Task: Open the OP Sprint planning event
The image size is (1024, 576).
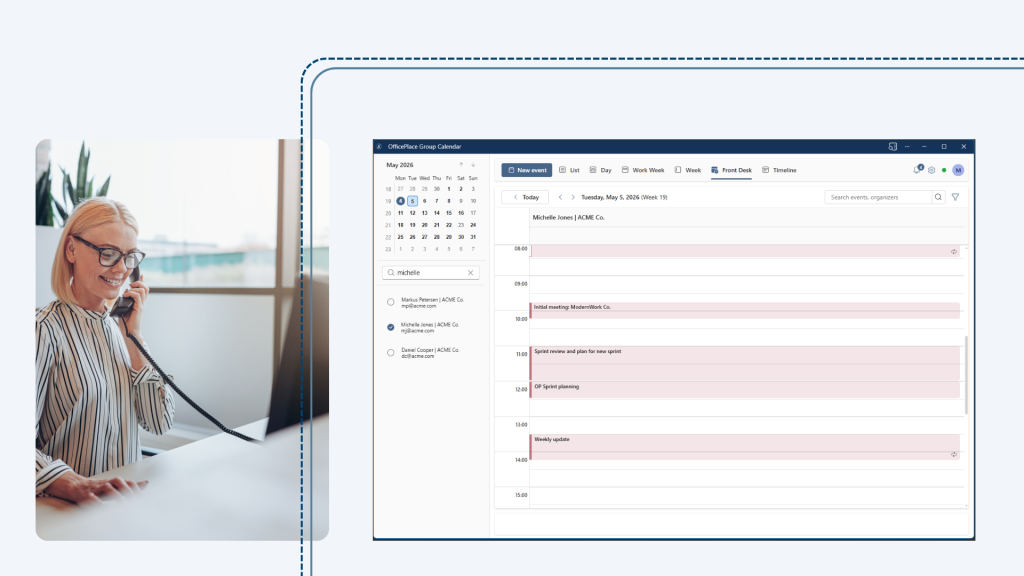Action: coord(744,389)
